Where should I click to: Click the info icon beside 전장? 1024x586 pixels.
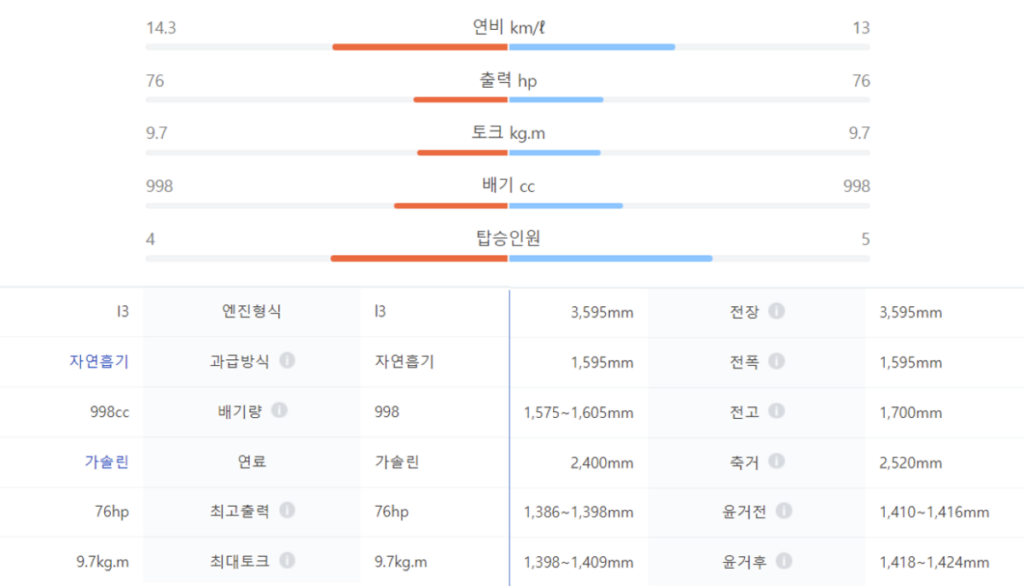click(776, 311)
